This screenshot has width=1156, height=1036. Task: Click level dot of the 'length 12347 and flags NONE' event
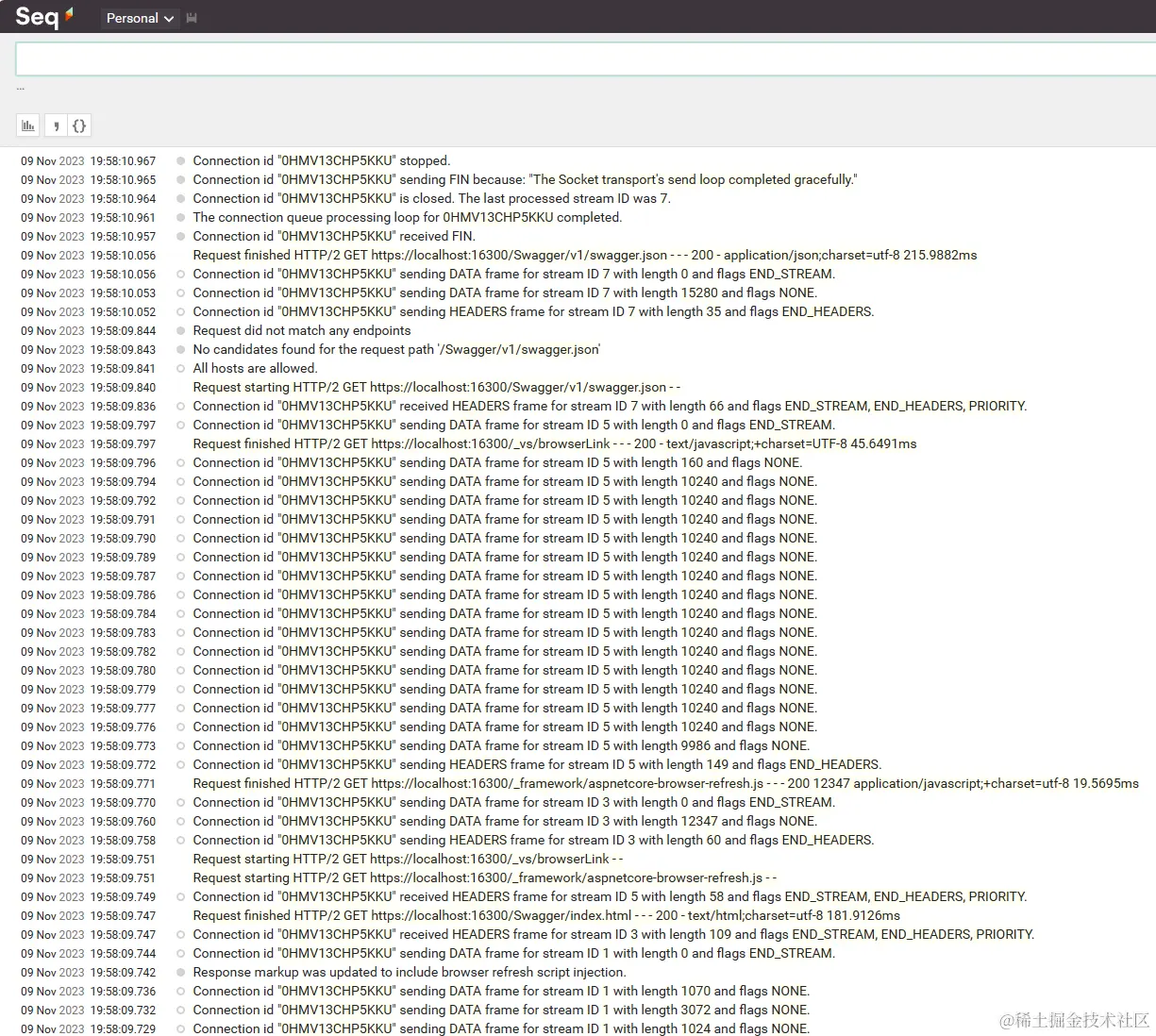180,822
